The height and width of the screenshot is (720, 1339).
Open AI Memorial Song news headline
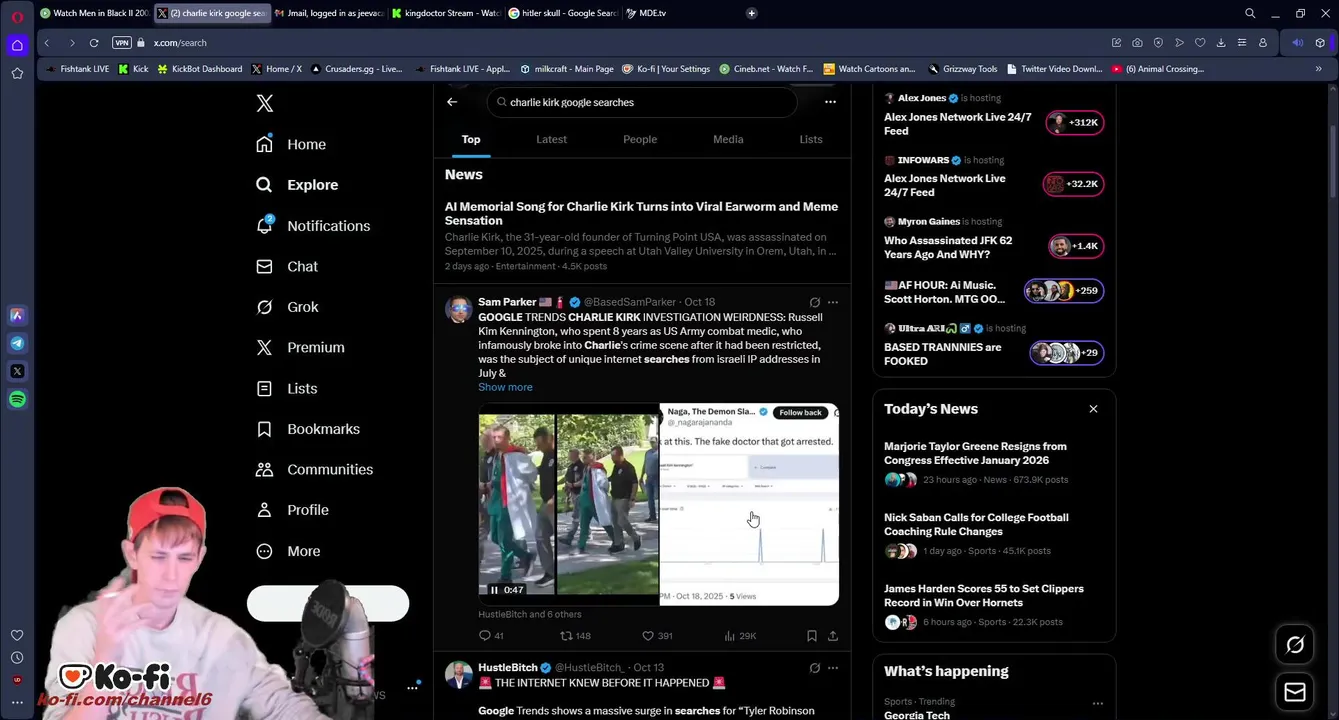pyautogui.click(x=641, y=213)
